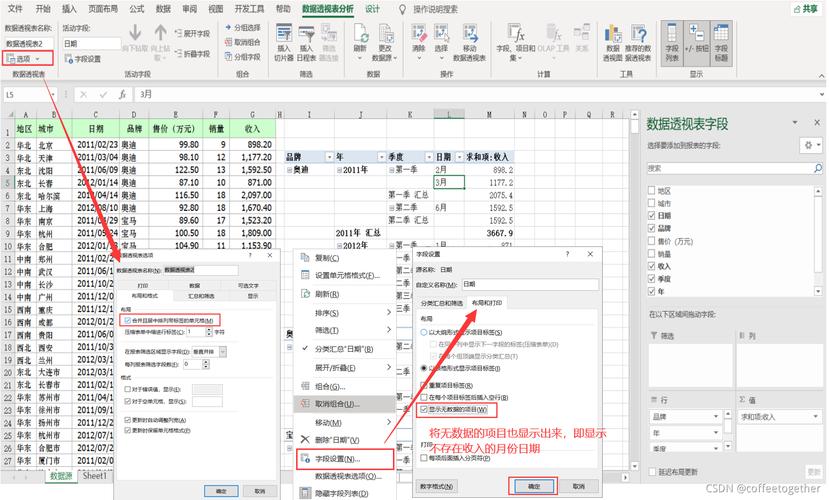Viewport: 829px width, 500px height.
Task: Click the 插入日程表 (Insert Timeline) icon
Action: tap(307, 42)
